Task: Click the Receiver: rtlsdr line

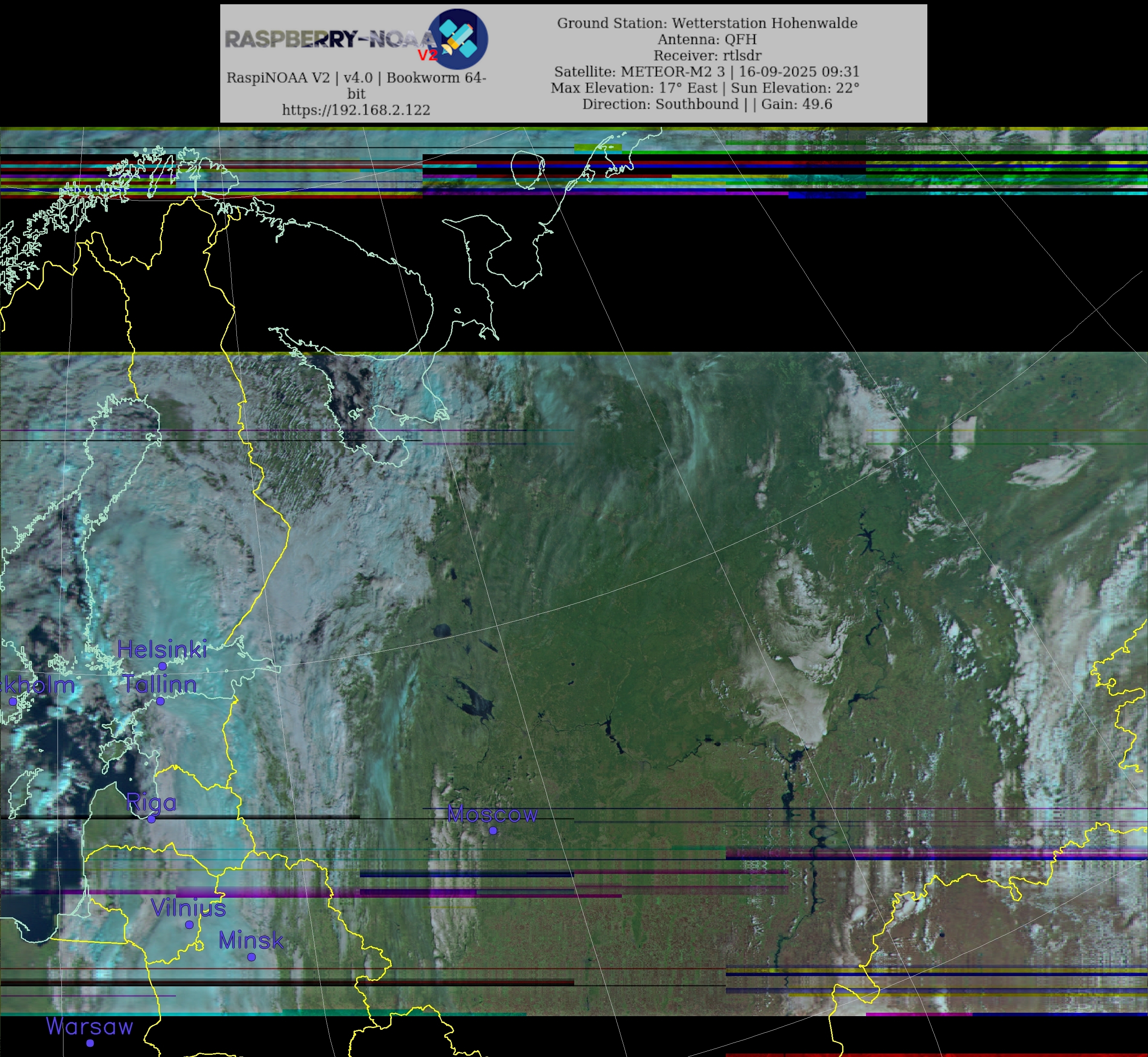Action: point(707,55)
